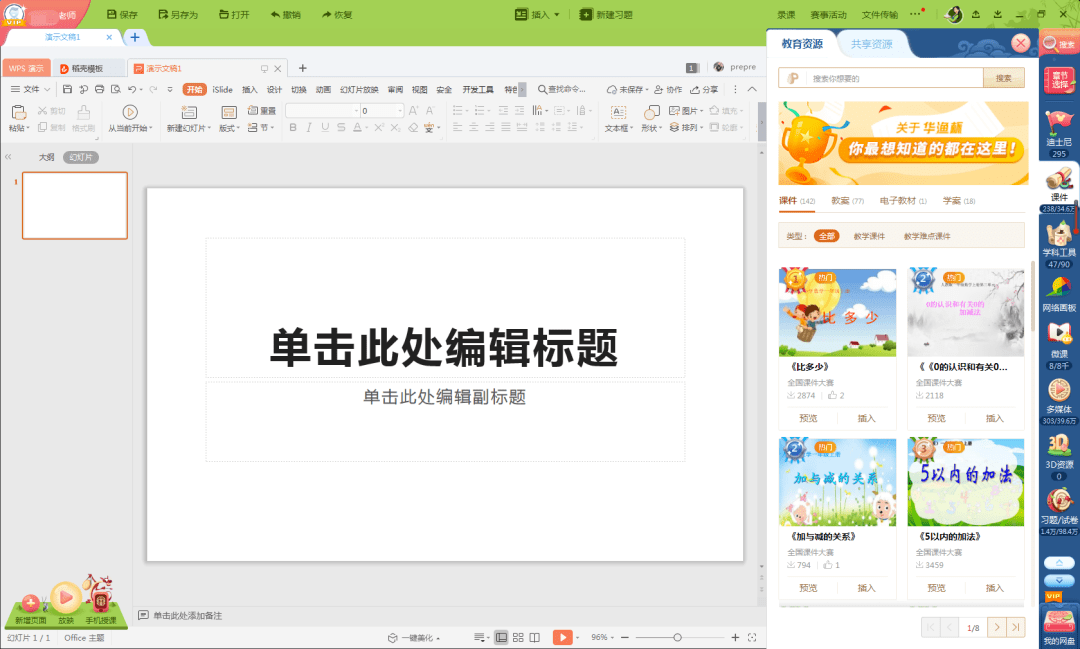Click the 章节选择 icon
1080x649 pixels.
tap(1058, 80)
